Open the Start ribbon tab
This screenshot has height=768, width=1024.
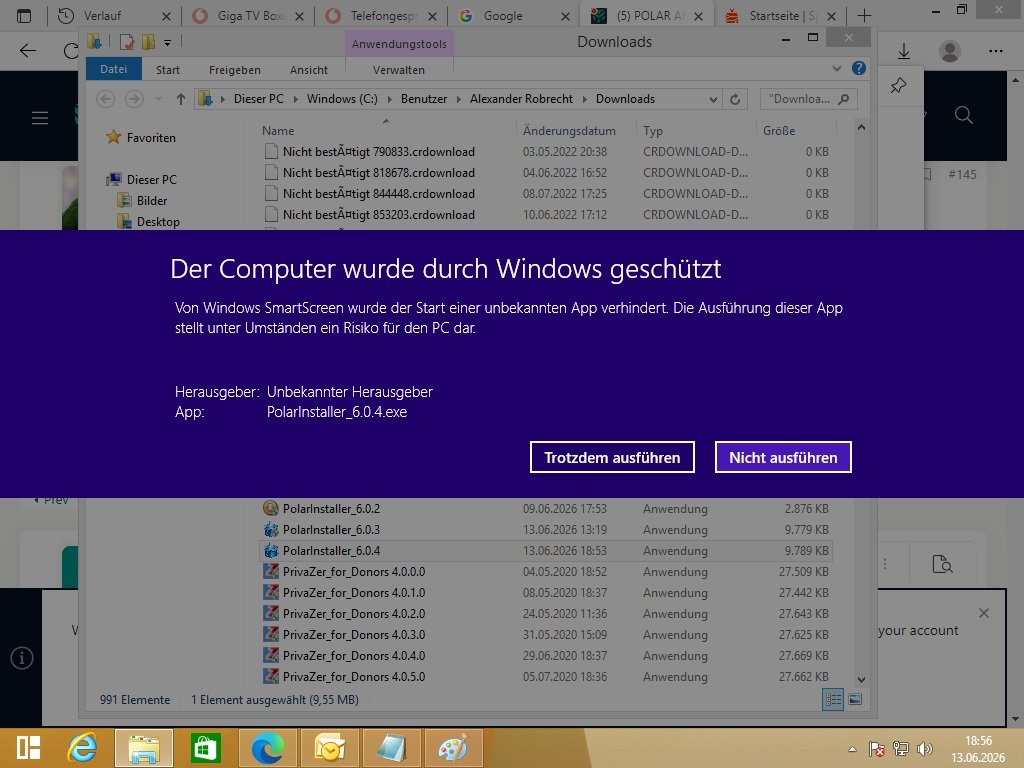coord(168,70)
